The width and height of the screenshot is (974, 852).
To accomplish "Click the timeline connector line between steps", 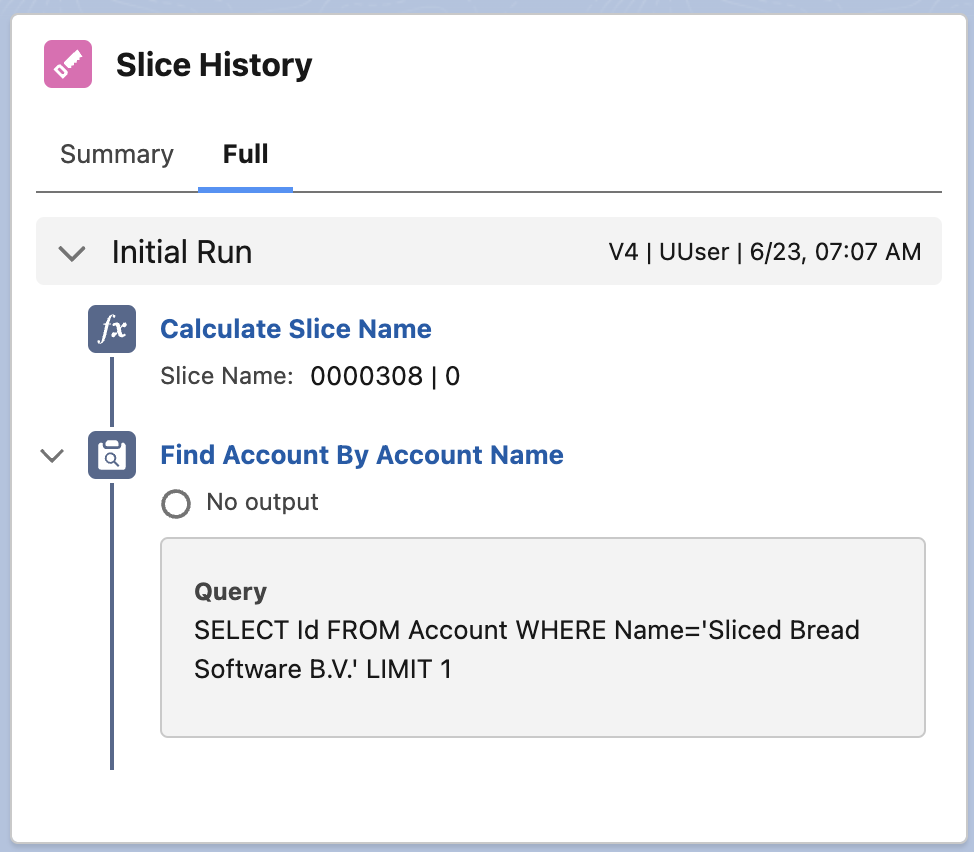I will 112,400.
